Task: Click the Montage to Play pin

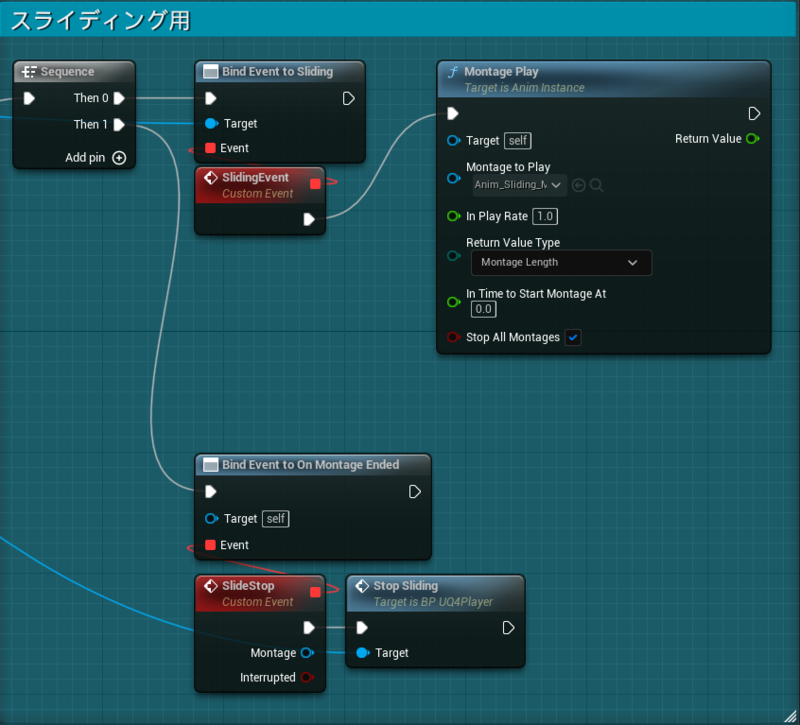Action: [x=454, y=178]
